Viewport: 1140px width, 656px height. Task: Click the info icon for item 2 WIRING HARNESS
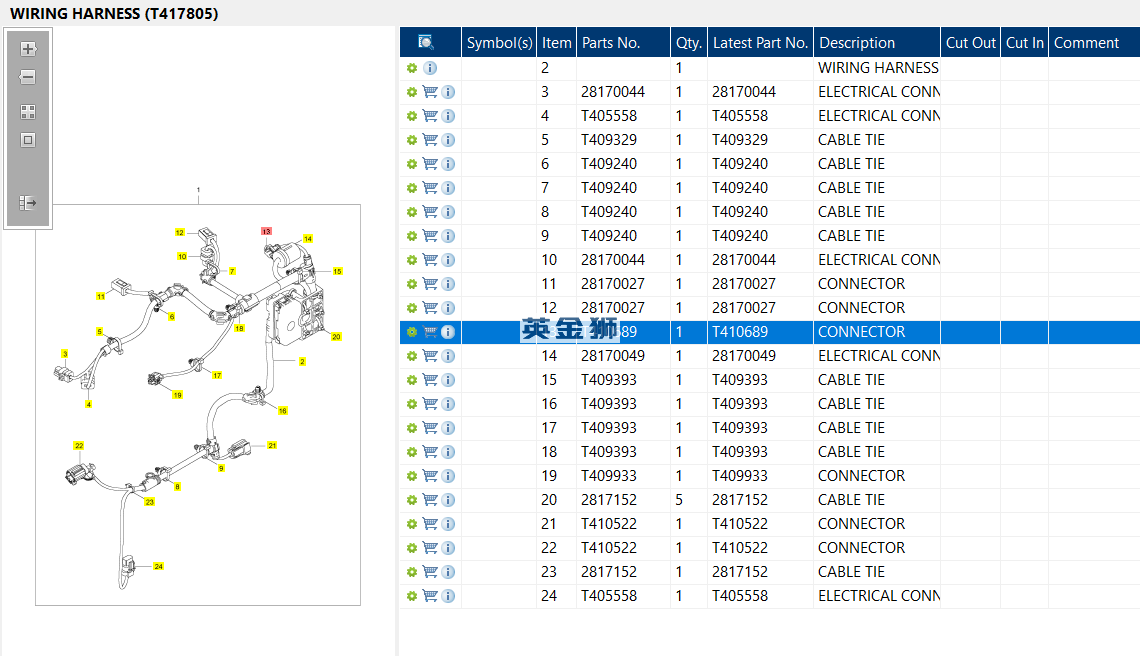coord(430,68)
